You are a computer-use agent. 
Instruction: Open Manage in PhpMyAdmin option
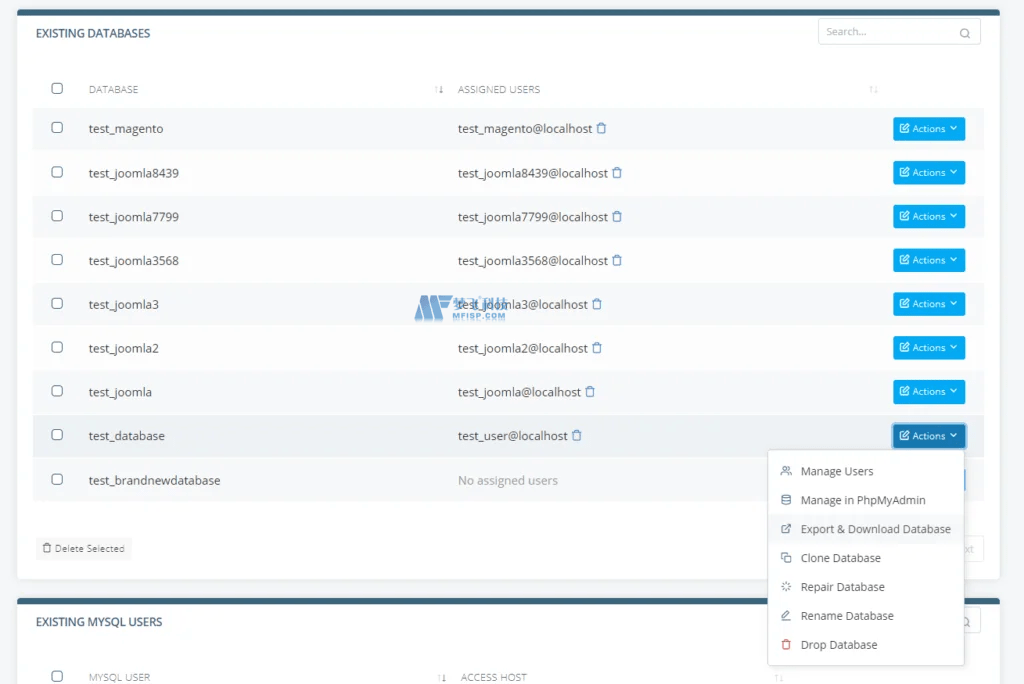click(x=862, y=500)
